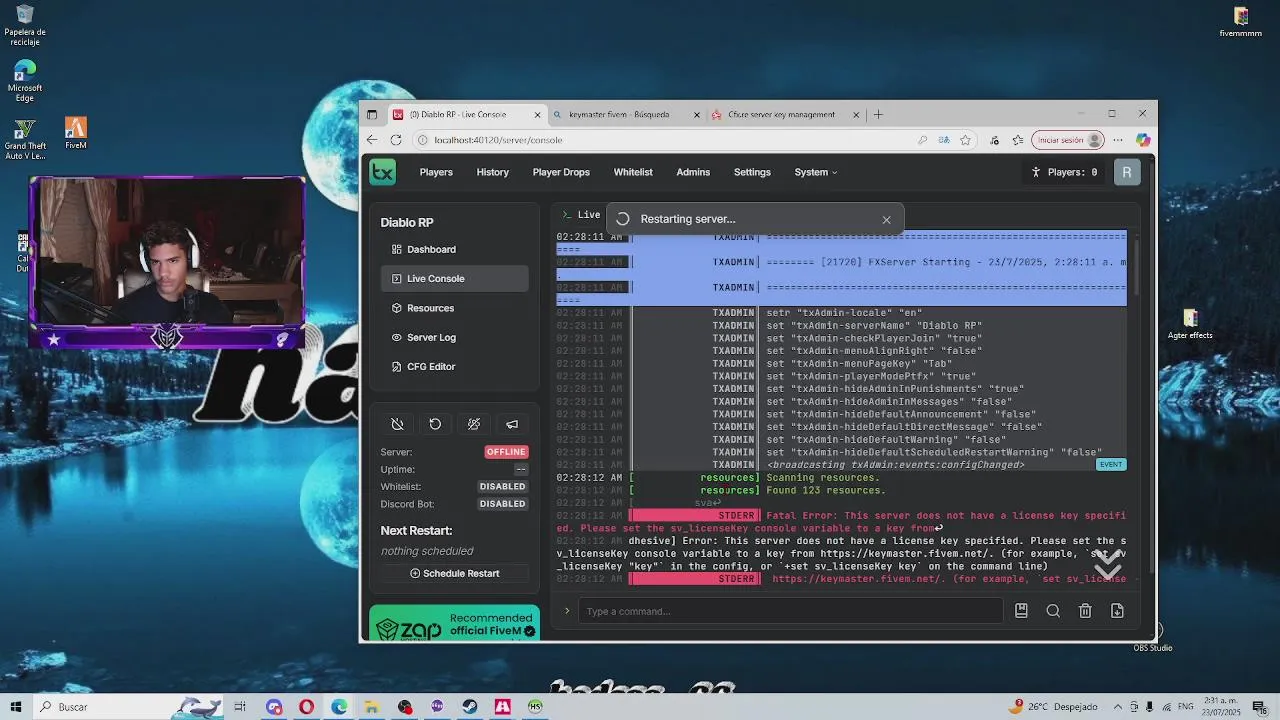Open Live Console sidebar item
This screenshot has height=720, width=1280.
[454, 278]
